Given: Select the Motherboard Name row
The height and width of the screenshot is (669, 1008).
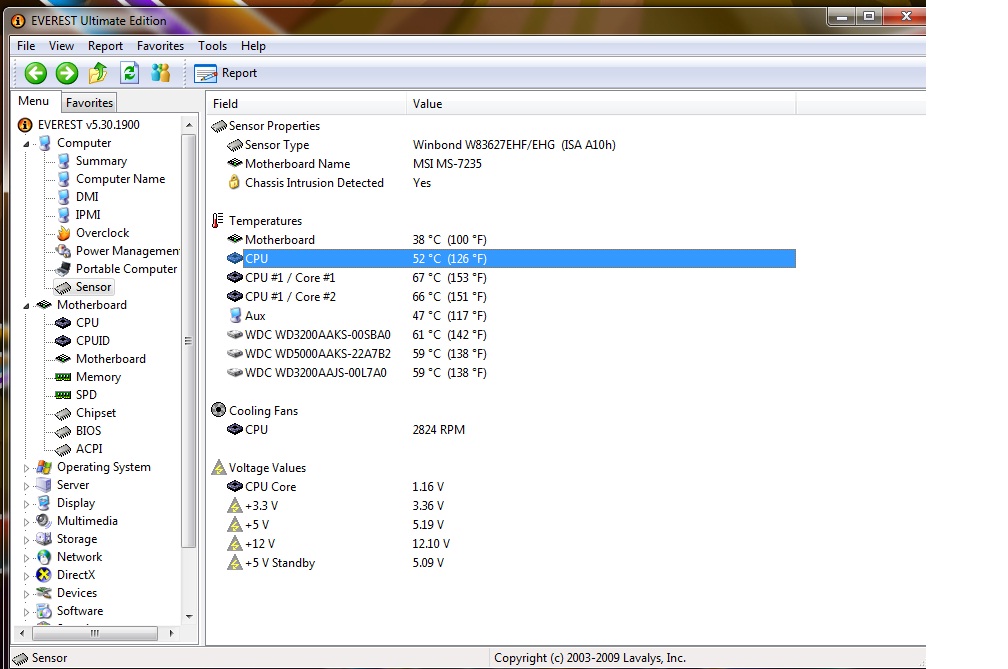Looking at the screenshot, I should pos(511,164).
